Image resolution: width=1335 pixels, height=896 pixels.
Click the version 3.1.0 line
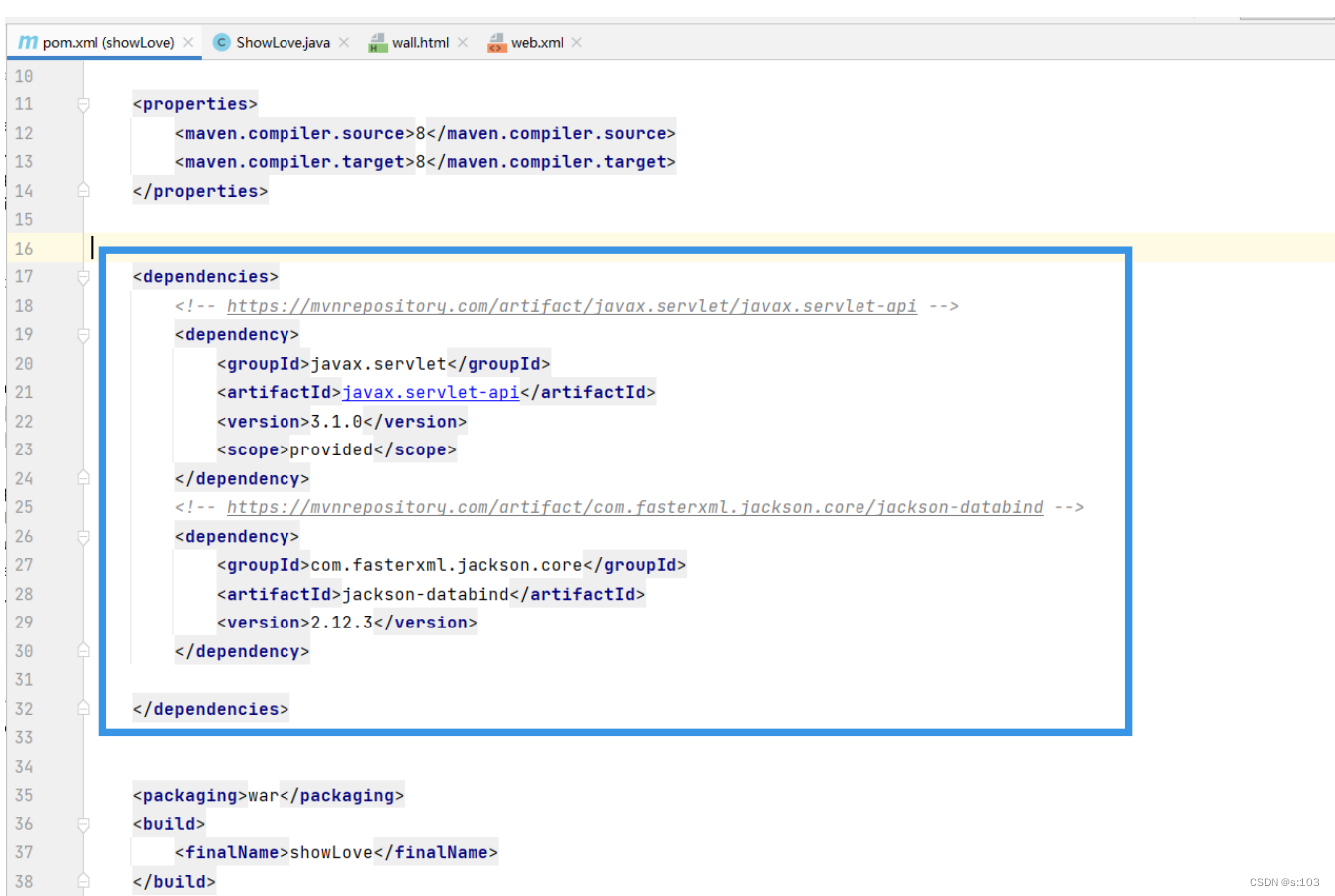(x=341, y=421)
